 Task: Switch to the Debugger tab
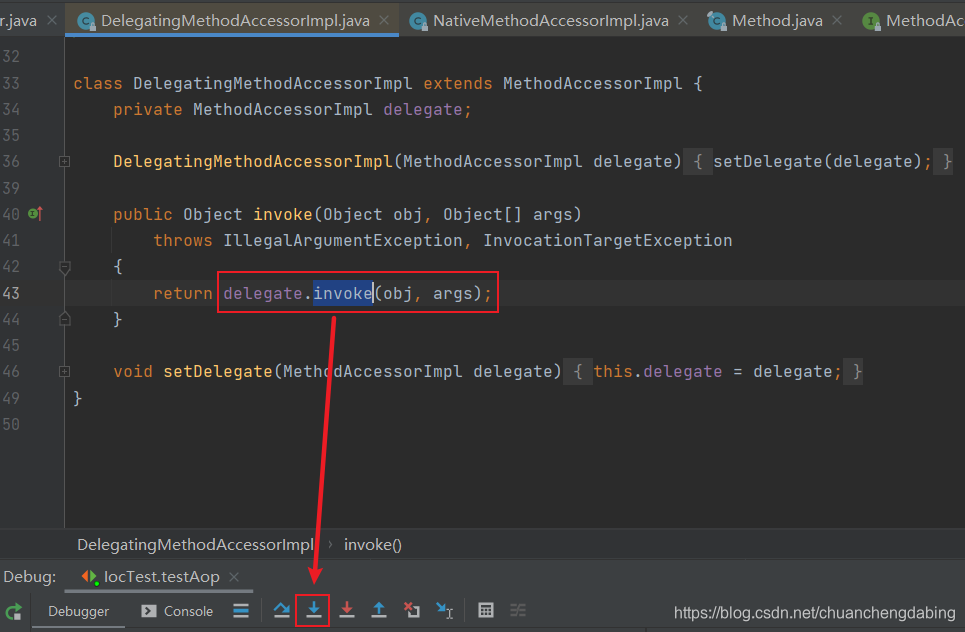78,611
